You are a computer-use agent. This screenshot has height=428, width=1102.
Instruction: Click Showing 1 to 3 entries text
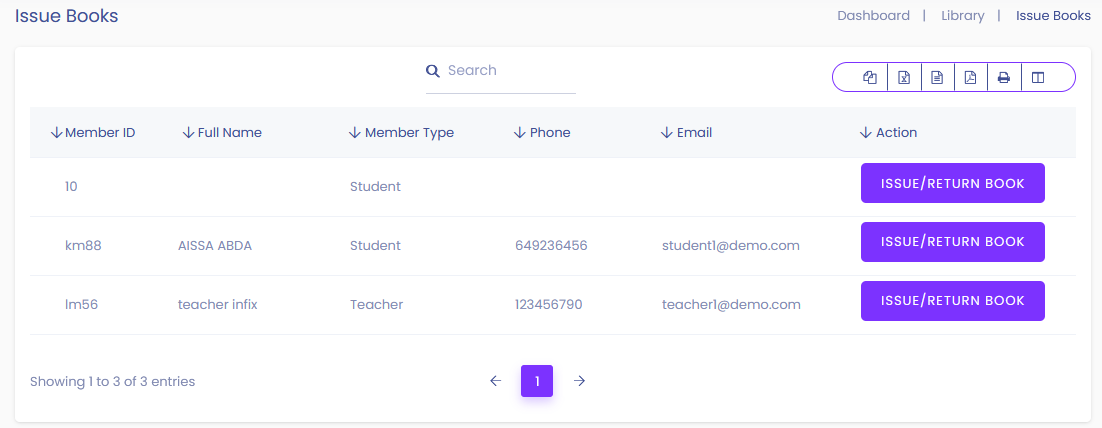[112, 382]
